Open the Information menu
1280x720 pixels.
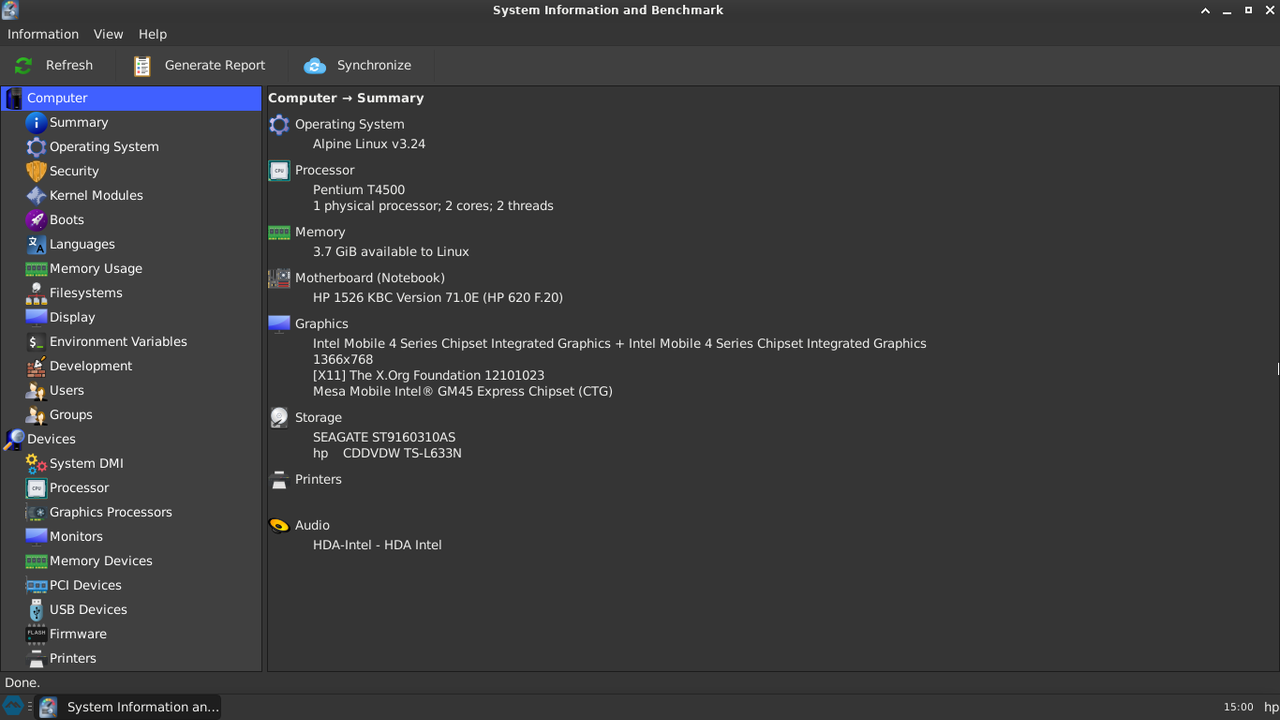point(43,34)
